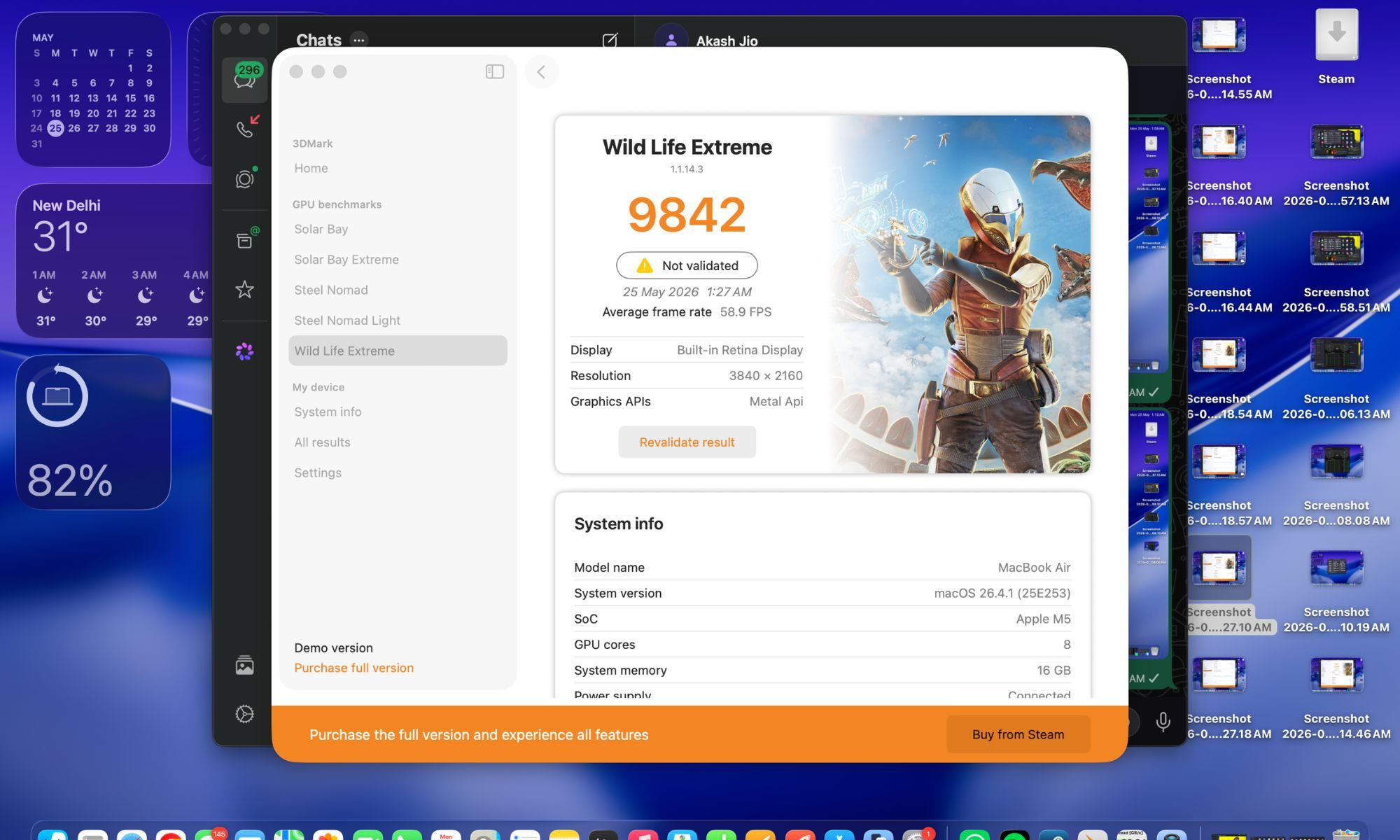Click WhatsApp voice message microphone icon

tap(1163, 722)
